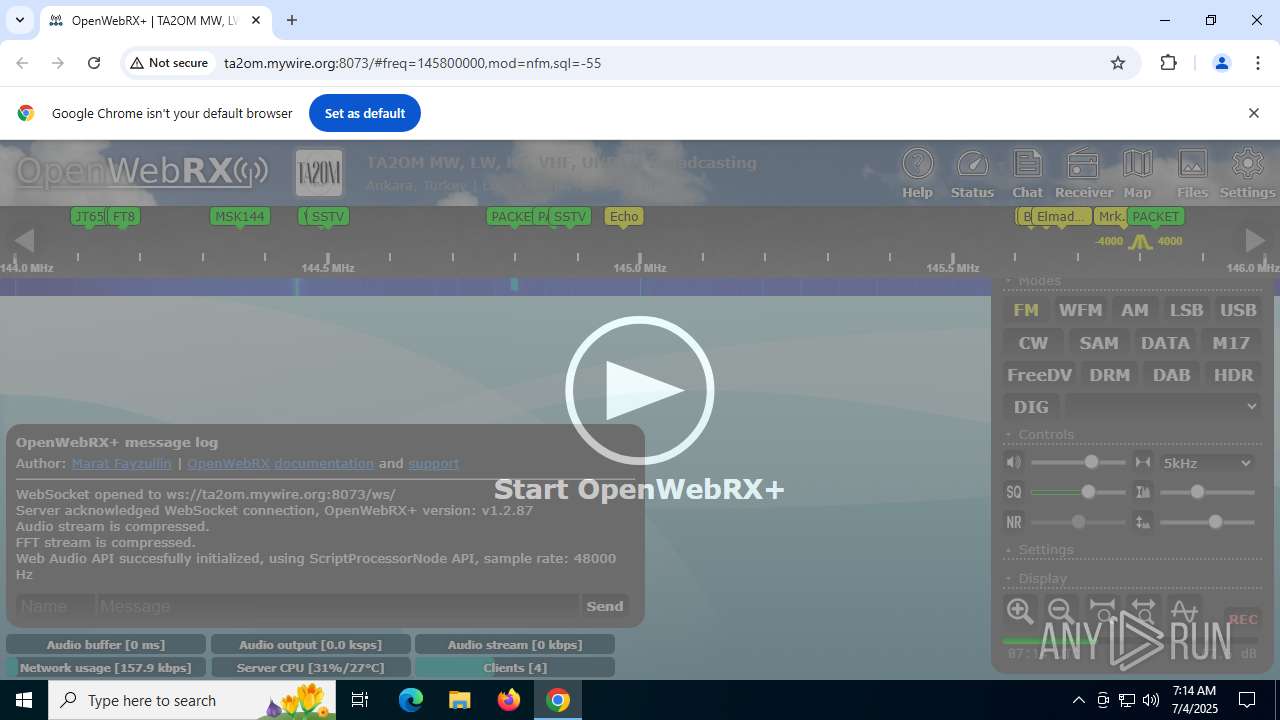Select HDR mode
The image size is (1280, 720).
(x=1233, y=375)
